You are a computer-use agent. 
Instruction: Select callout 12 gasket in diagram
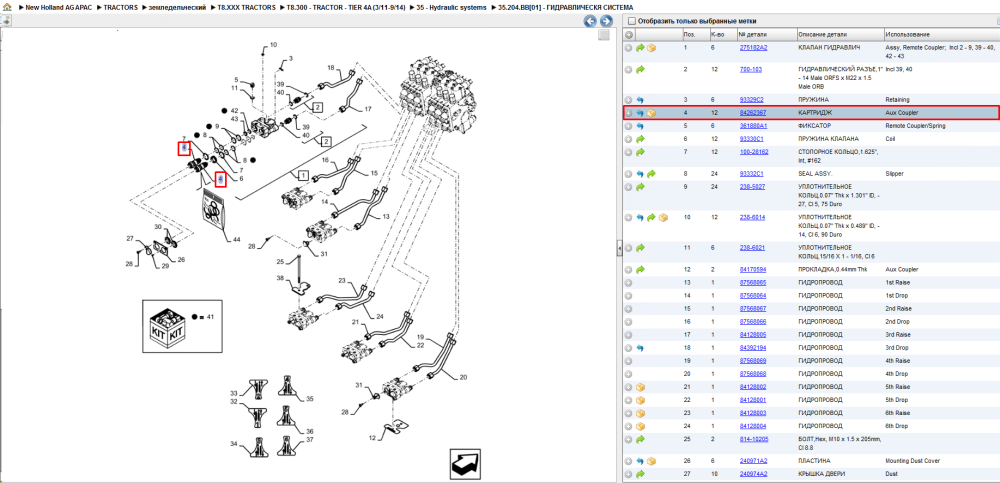pos(396,427)
